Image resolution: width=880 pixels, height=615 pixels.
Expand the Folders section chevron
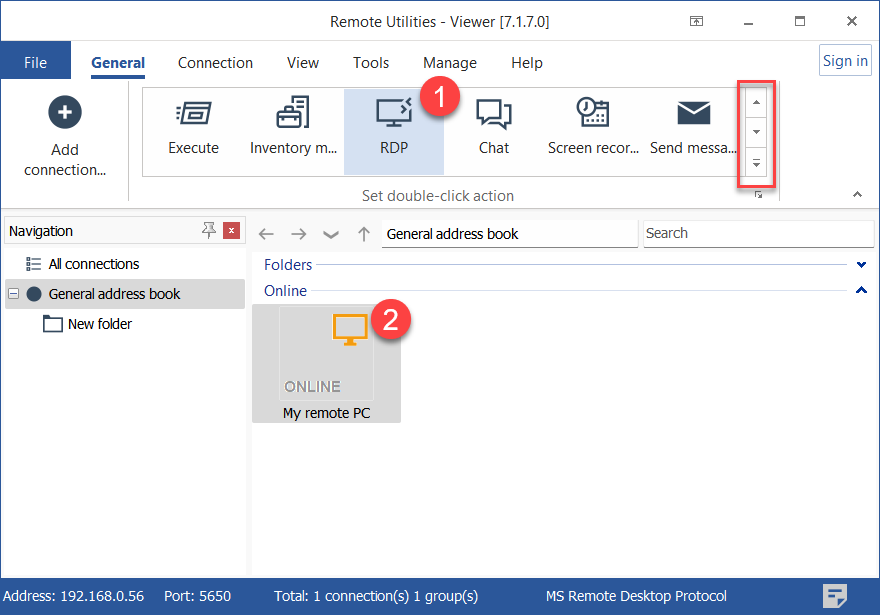tap(861, 265)
